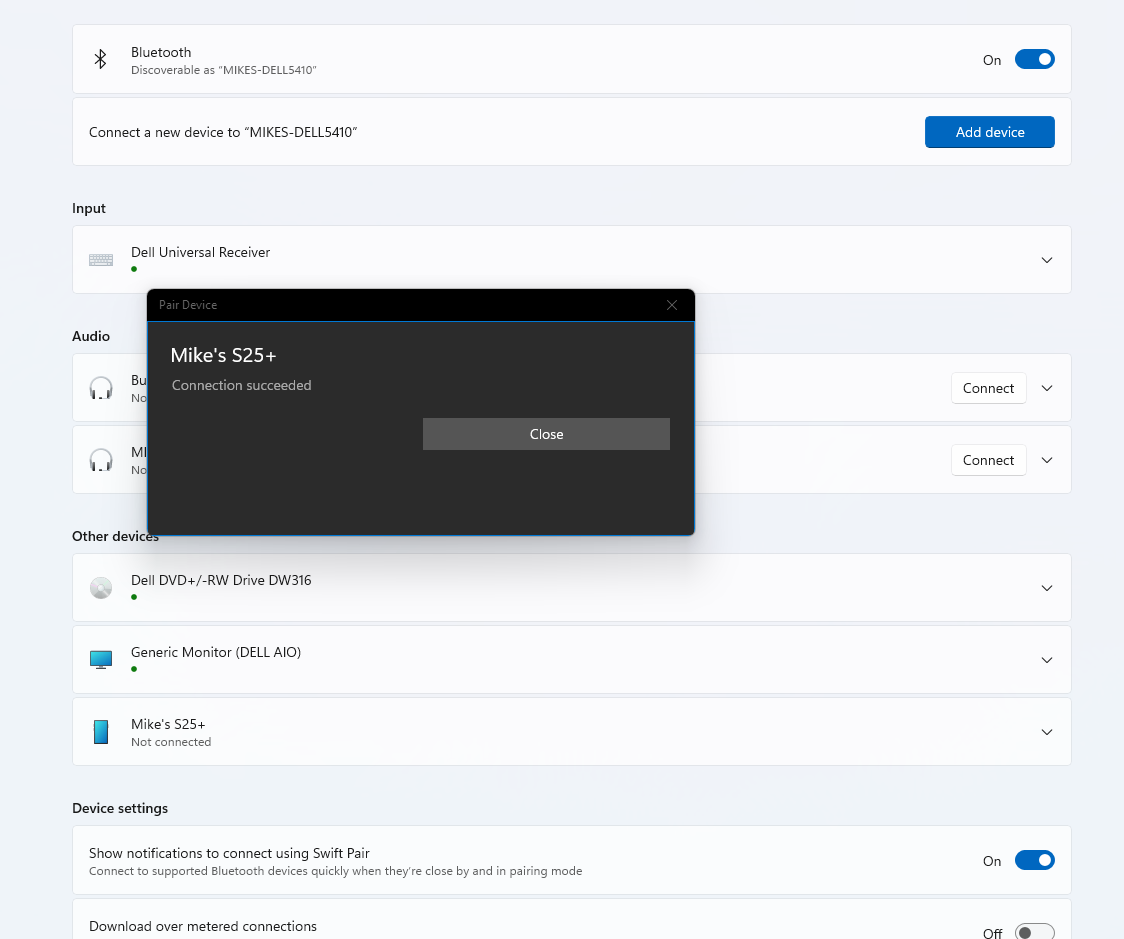Toggle Download over metered connections switch
The height and width of the screenshot is (939, 1124).
[x=1034, y=933]
